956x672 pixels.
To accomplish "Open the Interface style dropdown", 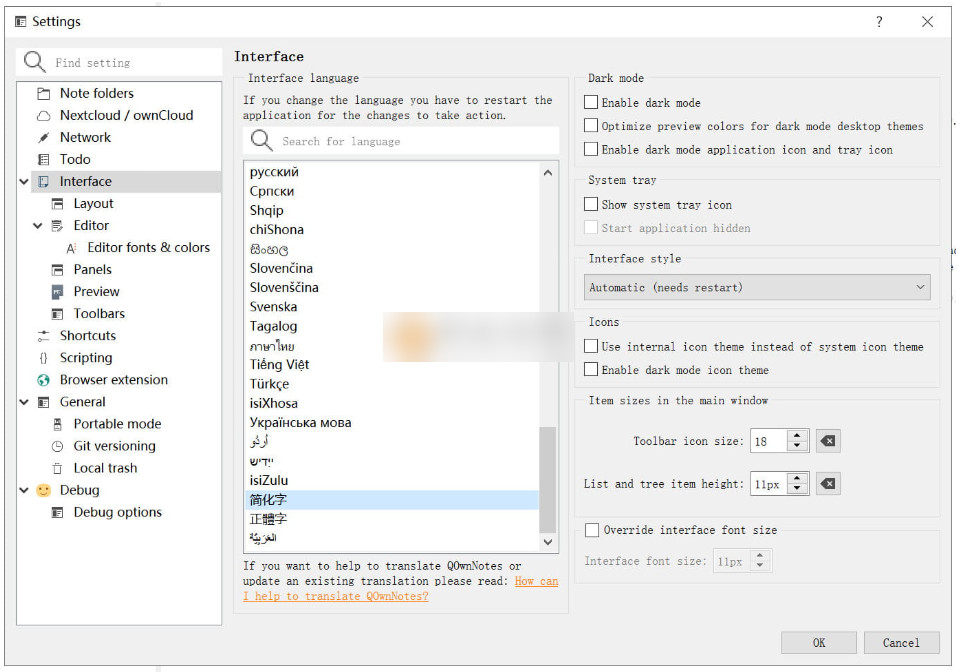I will pos(757,287).
